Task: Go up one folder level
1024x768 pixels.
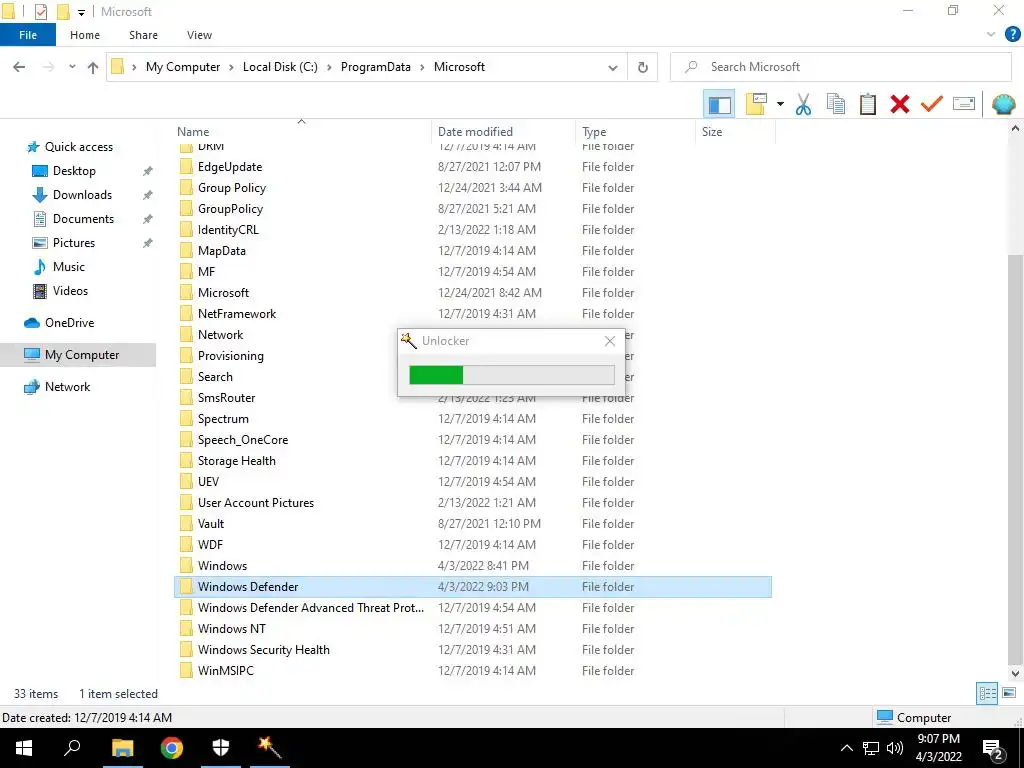Action: click(93, 67)
